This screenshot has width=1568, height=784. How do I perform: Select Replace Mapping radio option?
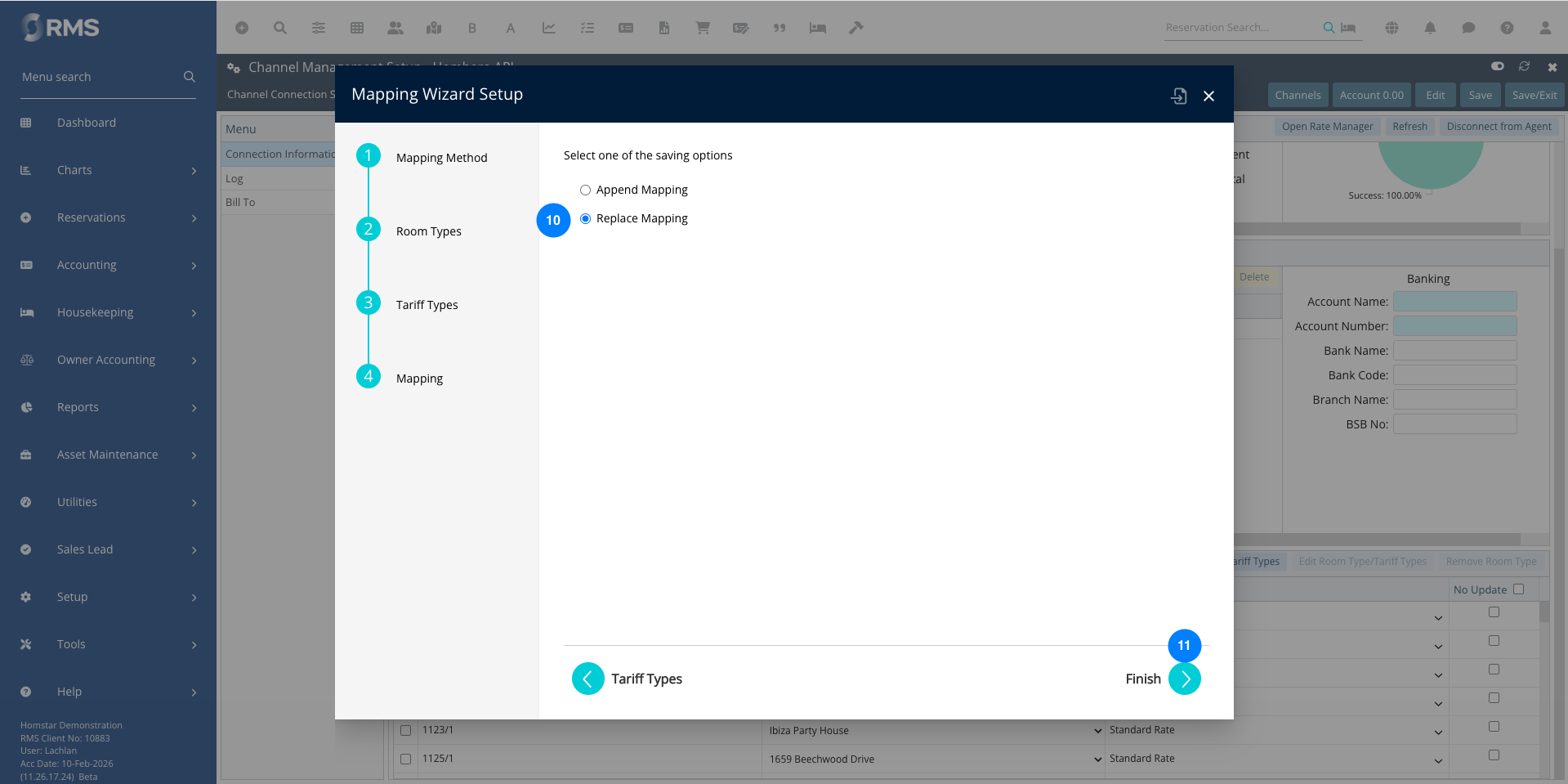585,219
